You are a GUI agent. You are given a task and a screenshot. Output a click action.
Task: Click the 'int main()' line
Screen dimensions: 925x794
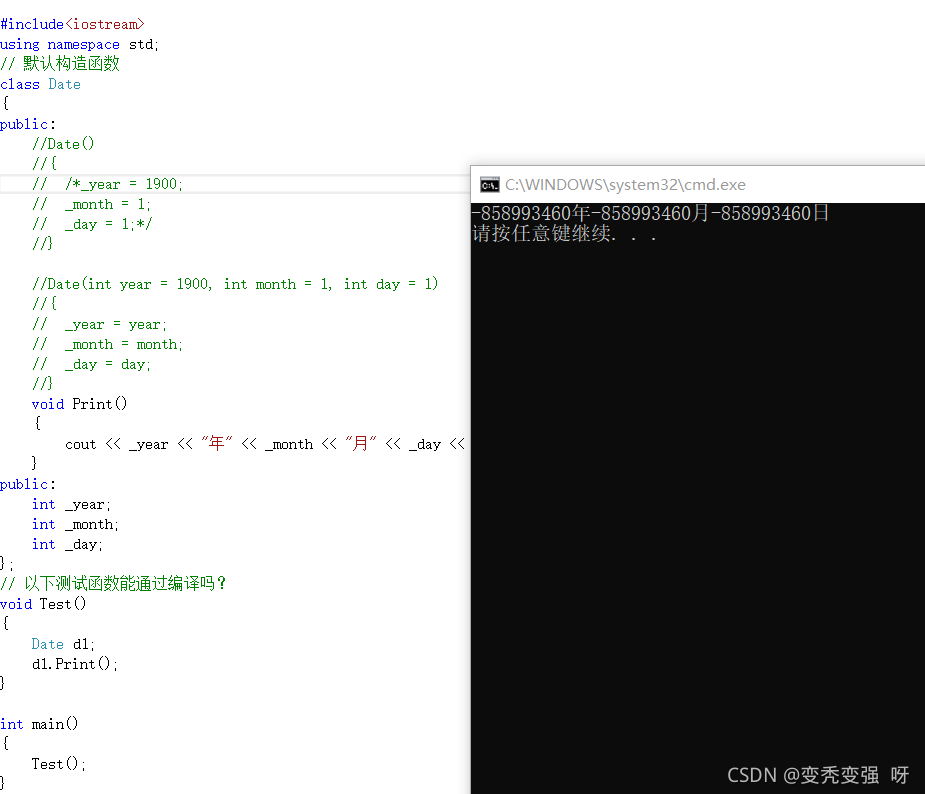click(x=39, y=724)
